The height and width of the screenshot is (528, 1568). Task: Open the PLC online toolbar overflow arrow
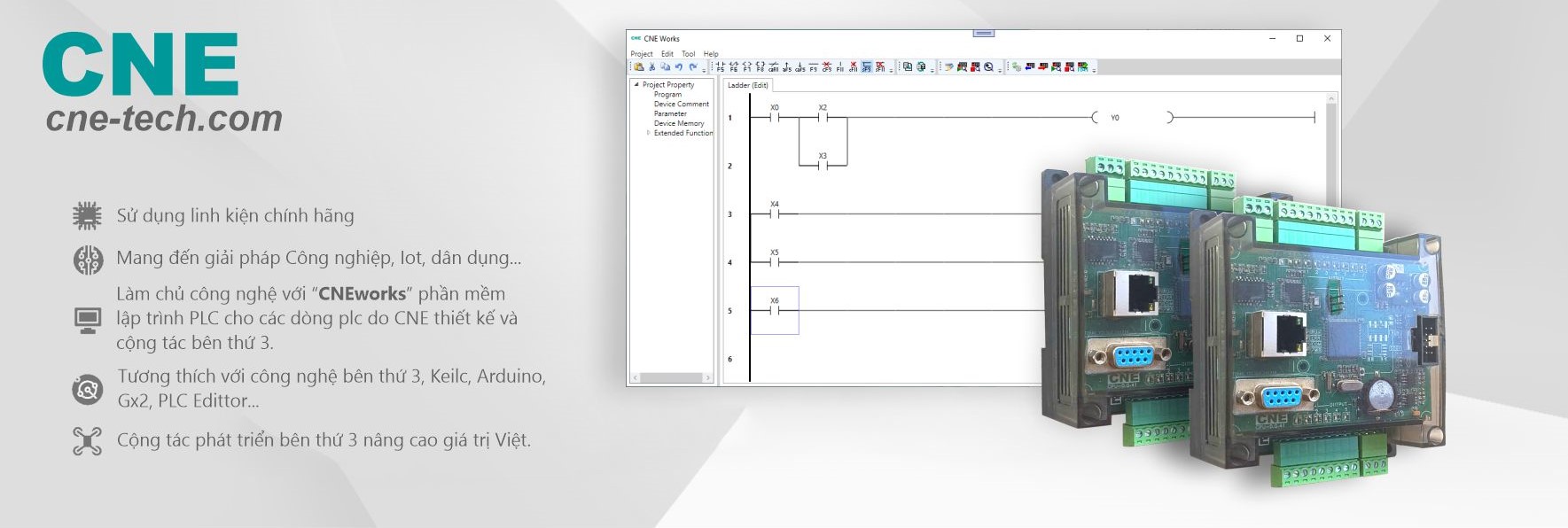click(x=1094, y=69)
